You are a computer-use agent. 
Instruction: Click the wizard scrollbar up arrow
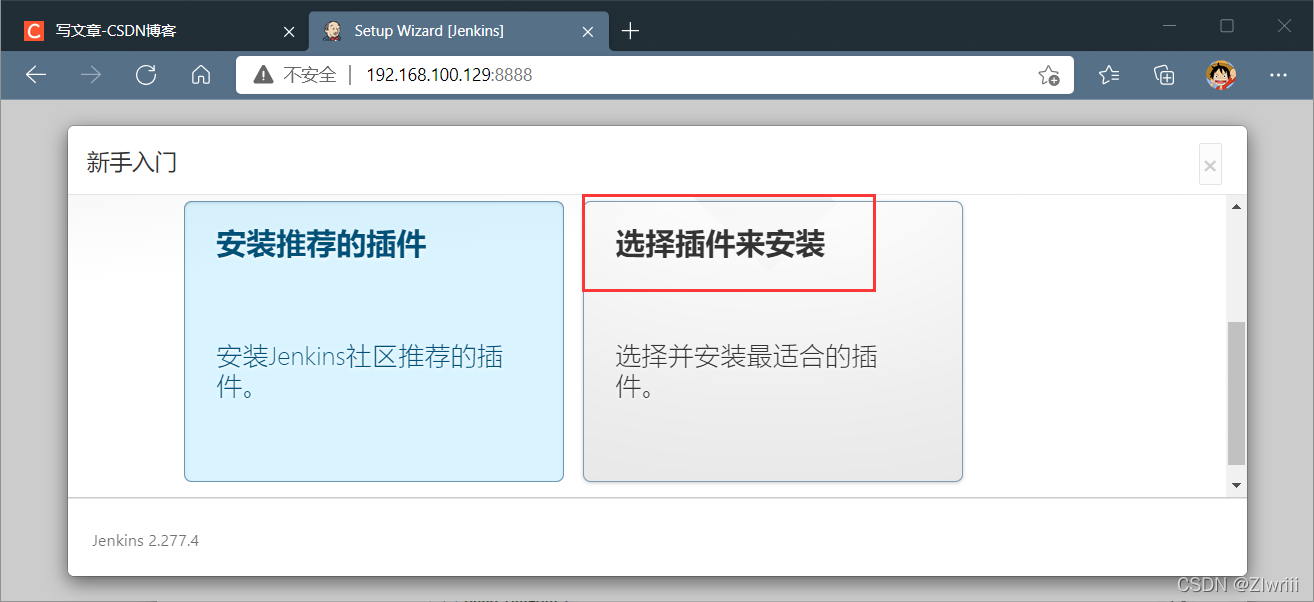click(1236, 207)
